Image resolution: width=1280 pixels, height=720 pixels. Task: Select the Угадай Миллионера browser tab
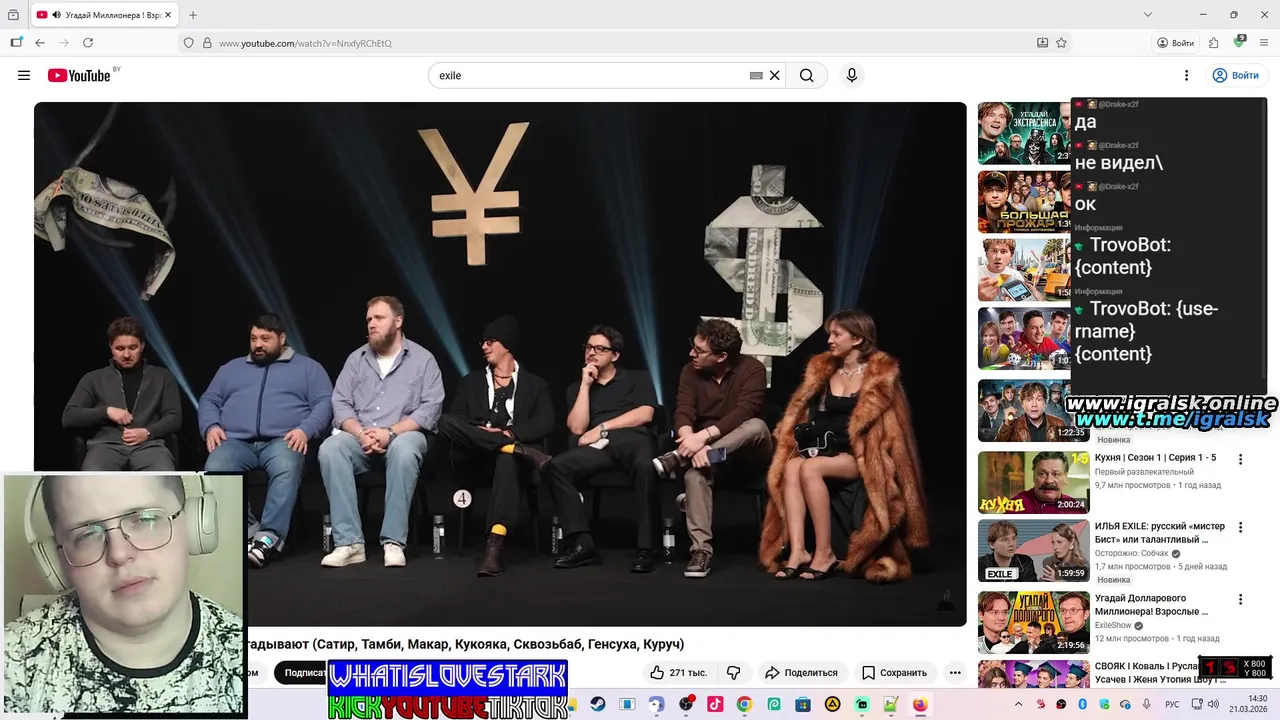(x=104, y=15)
